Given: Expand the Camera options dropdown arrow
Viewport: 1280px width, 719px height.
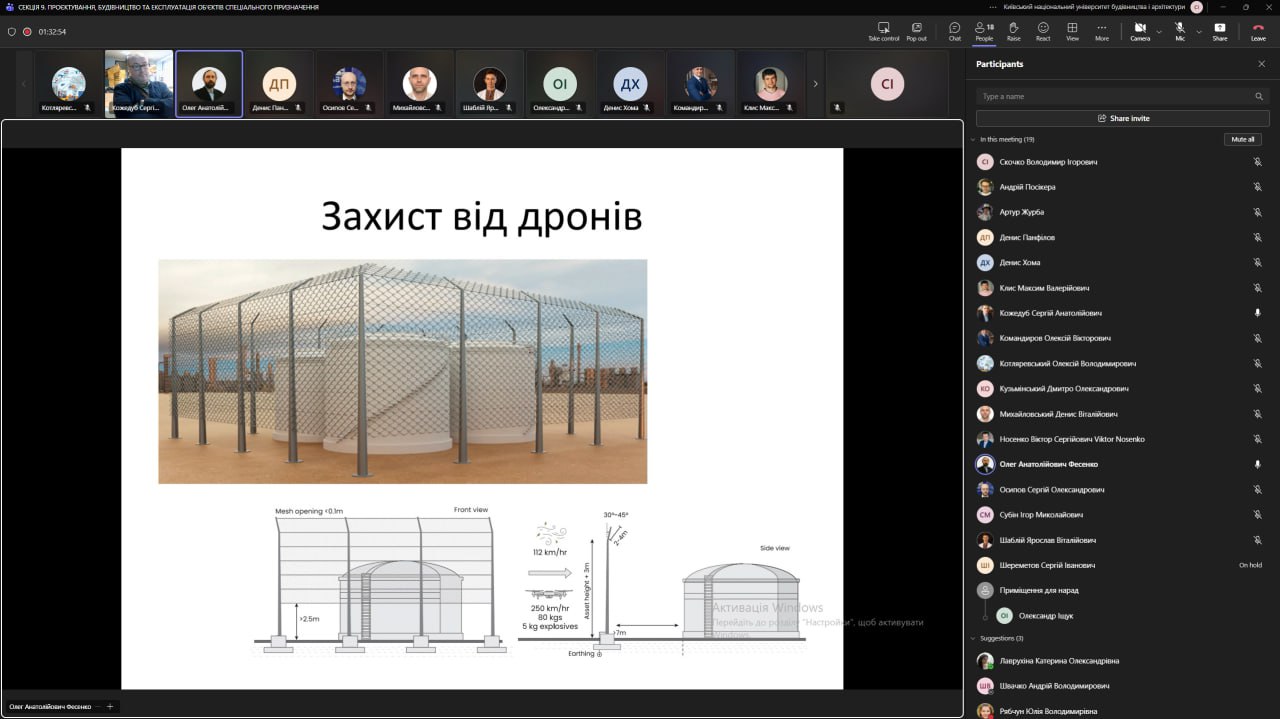Looking at the screenshot, I should pos(1159,32).
